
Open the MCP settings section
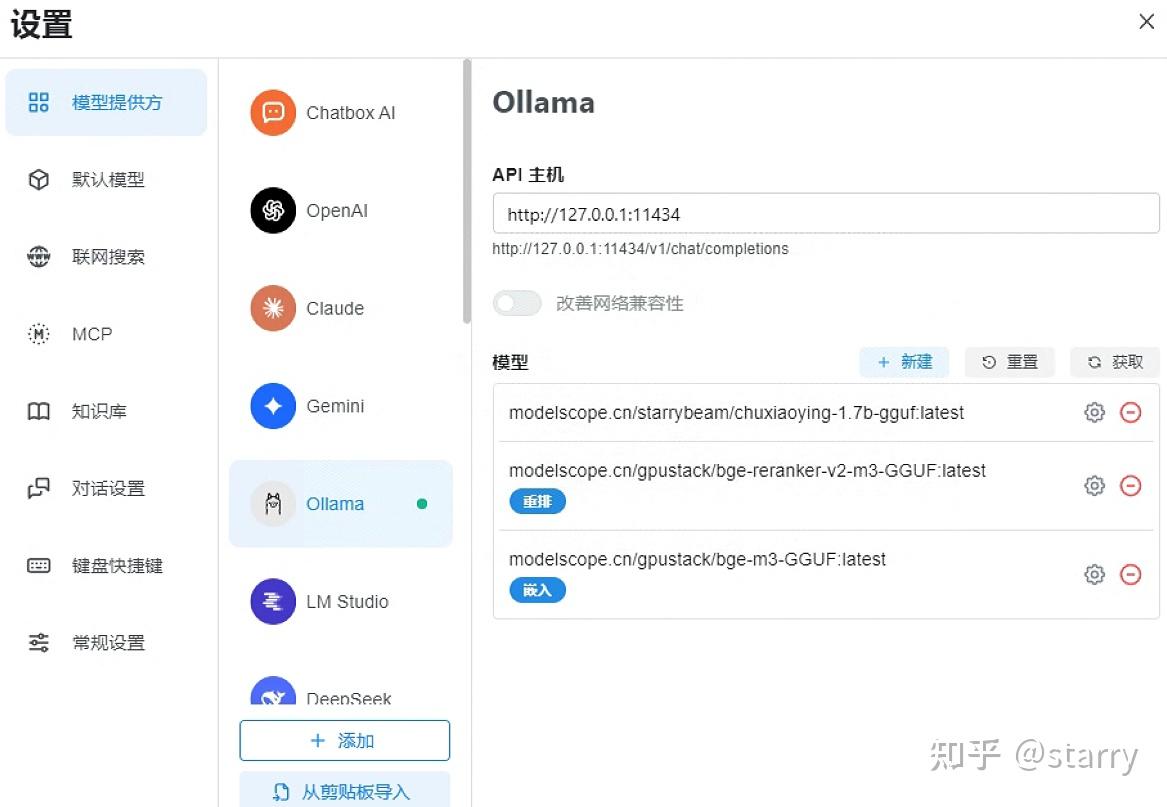tap(106, 334)
